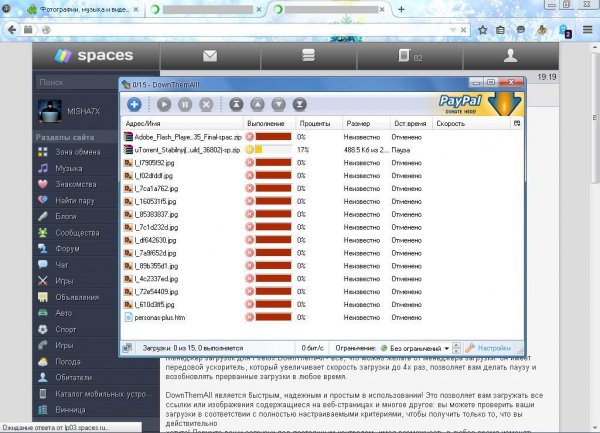Open Объявления section in sidebar
600x433 pixels.
[x=76, y=297]
